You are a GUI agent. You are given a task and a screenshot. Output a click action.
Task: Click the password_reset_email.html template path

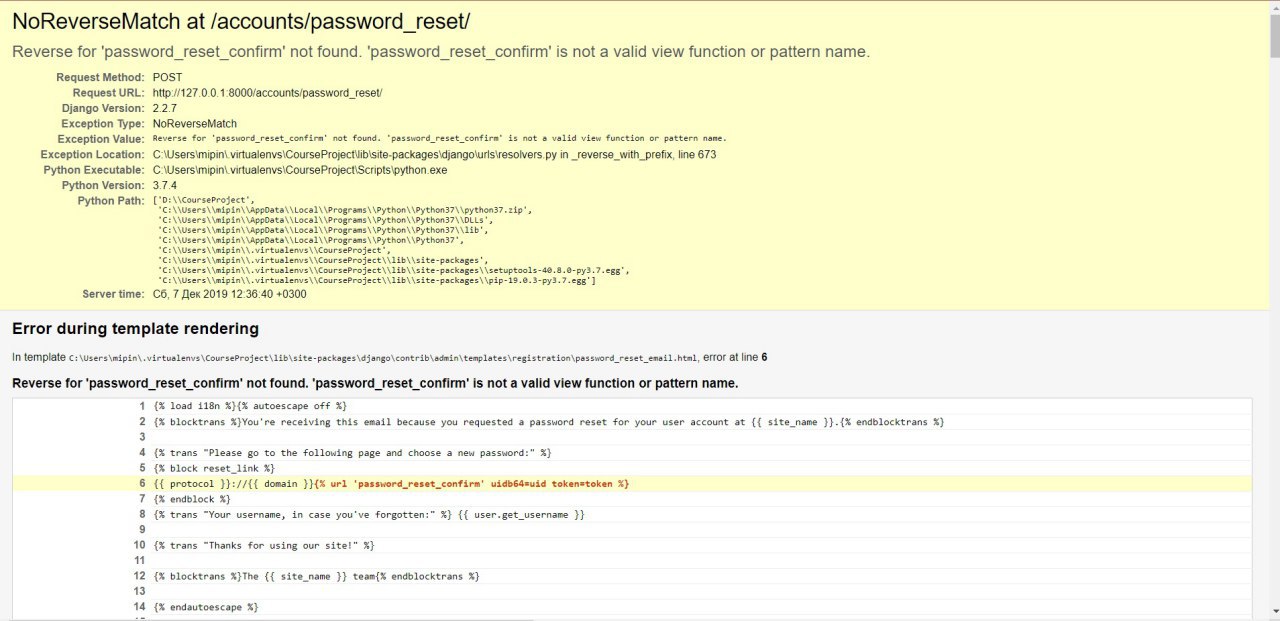click(x=383, y=357)
